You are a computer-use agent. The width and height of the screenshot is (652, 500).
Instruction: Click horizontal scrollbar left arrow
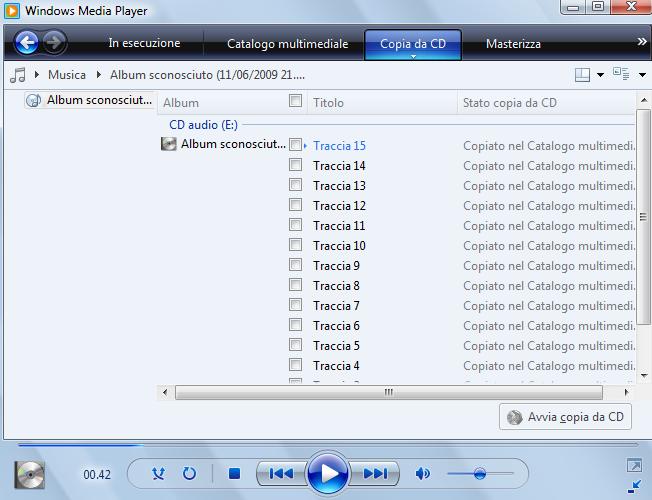click(x=165, y=392)
